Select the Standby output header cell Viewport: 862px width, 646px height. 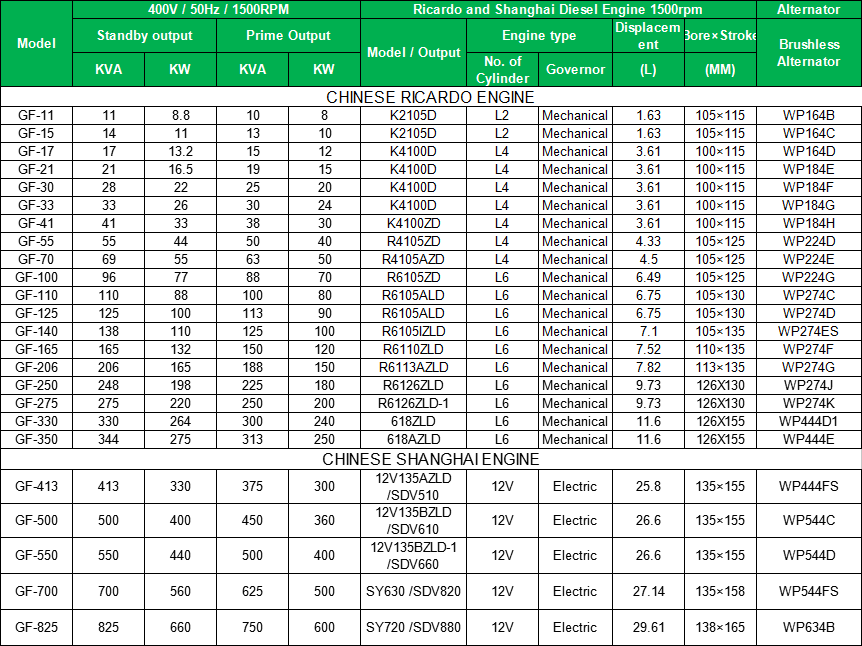click(x=145, y=36)
